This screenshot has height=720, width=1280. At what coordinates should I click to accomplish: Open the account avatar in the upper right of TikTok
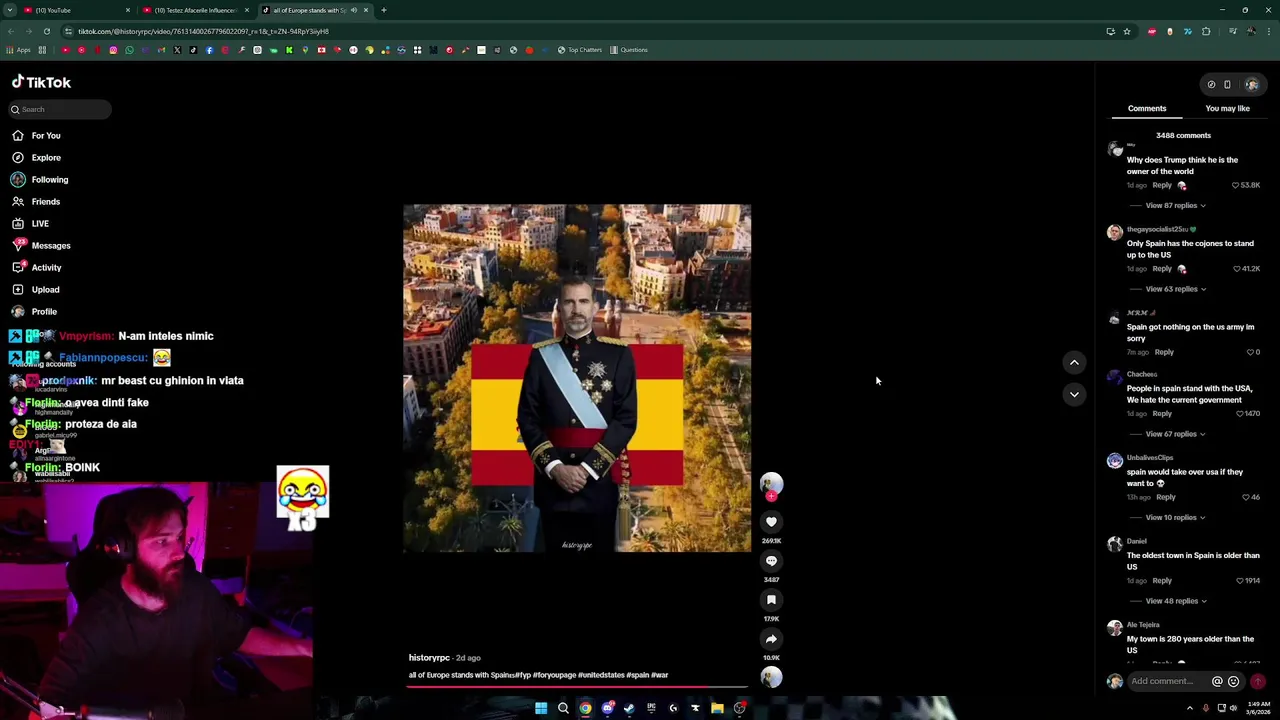1252,85
